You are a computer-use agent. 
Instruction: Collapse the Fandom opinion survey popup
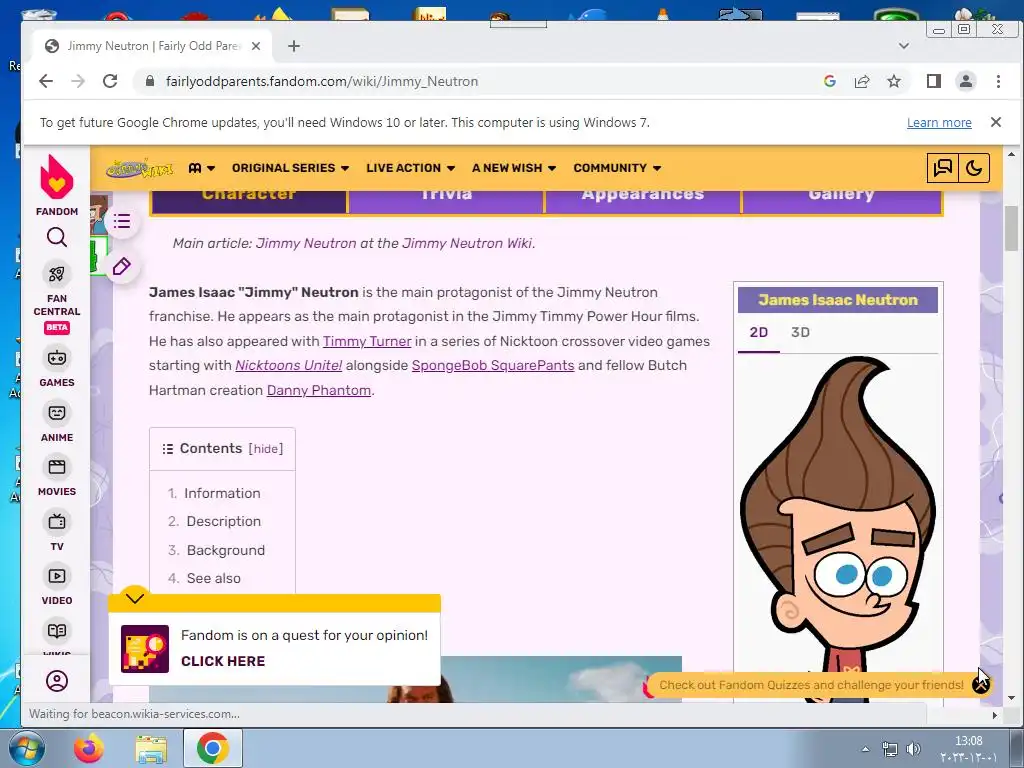pyautogui.click(x=135, y=598)
